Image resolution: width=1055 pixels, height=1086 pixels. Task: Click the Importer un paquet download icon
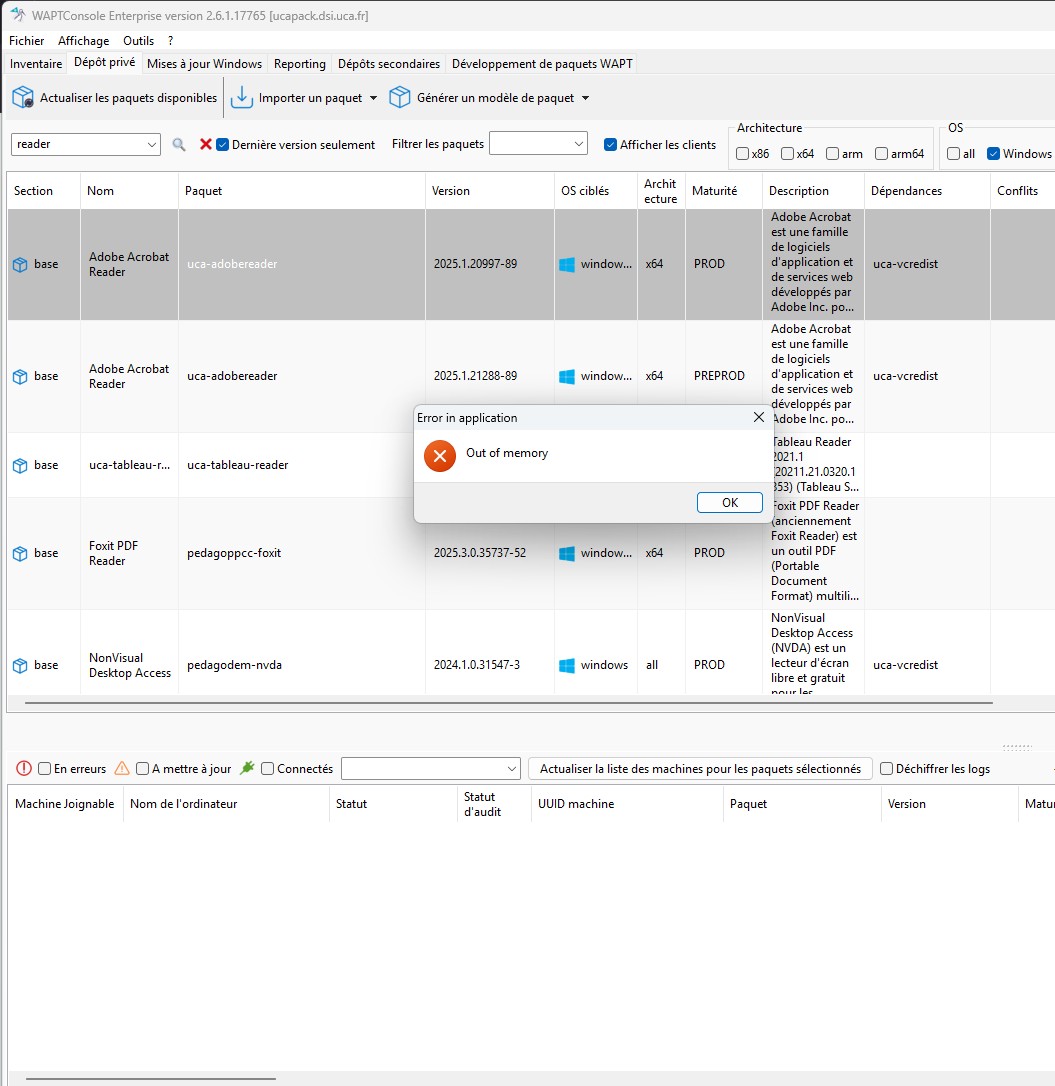(242, 98)
